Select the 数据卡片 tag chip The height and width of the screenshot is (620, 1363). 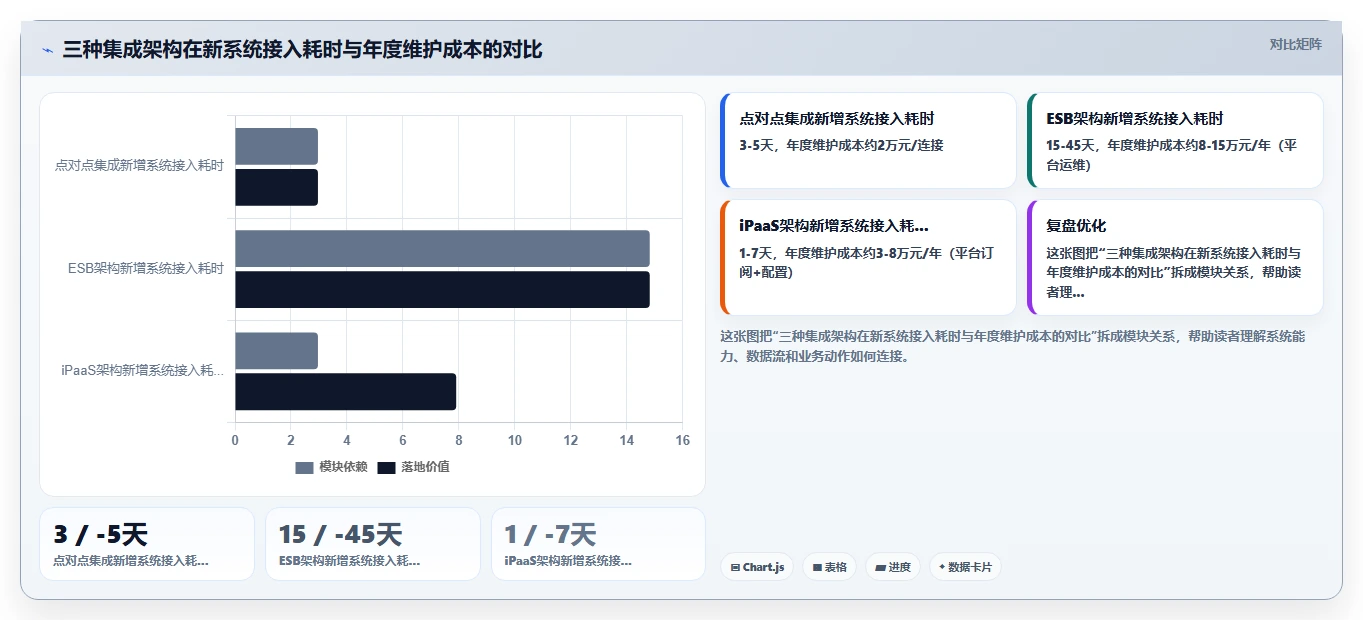click(965, 567)
